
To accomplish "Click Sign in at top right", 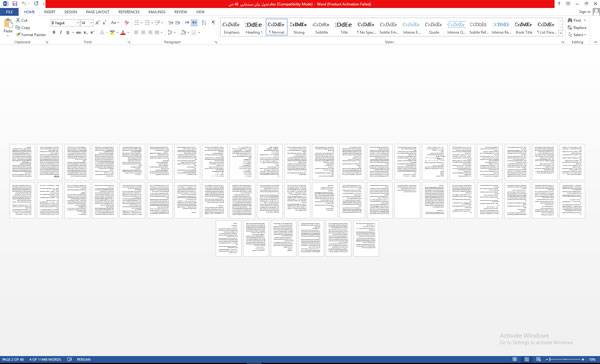I will pyautogui.click(x=584, y=12).
